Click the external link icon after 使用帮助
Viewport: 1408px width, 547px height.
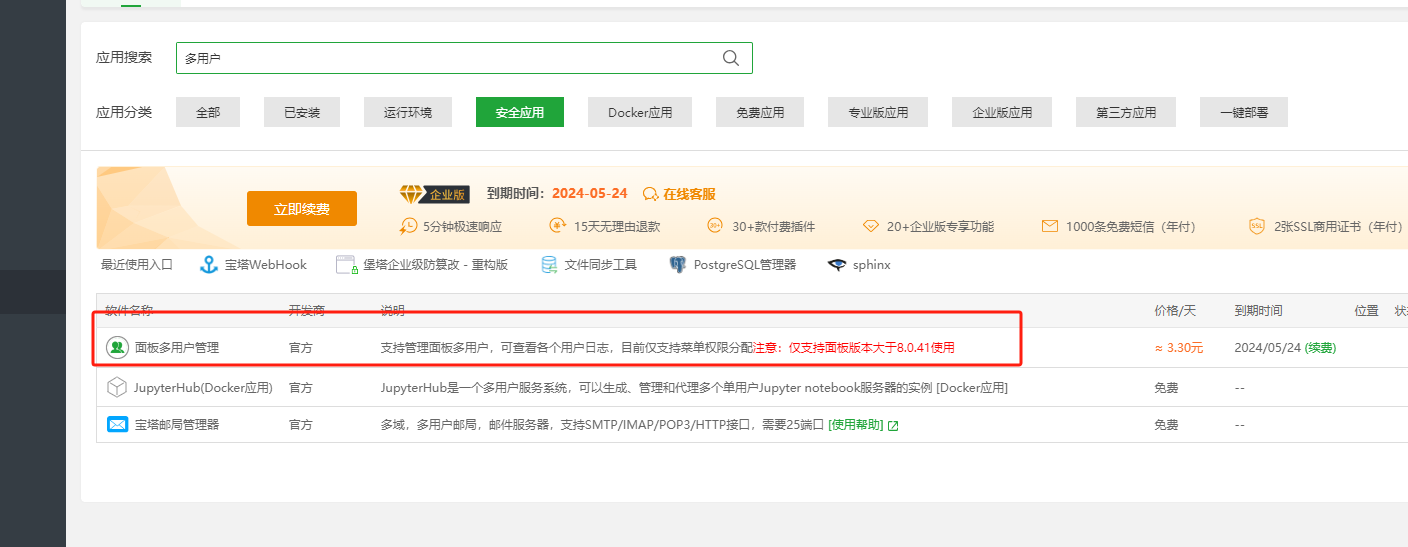coord(893,426)
